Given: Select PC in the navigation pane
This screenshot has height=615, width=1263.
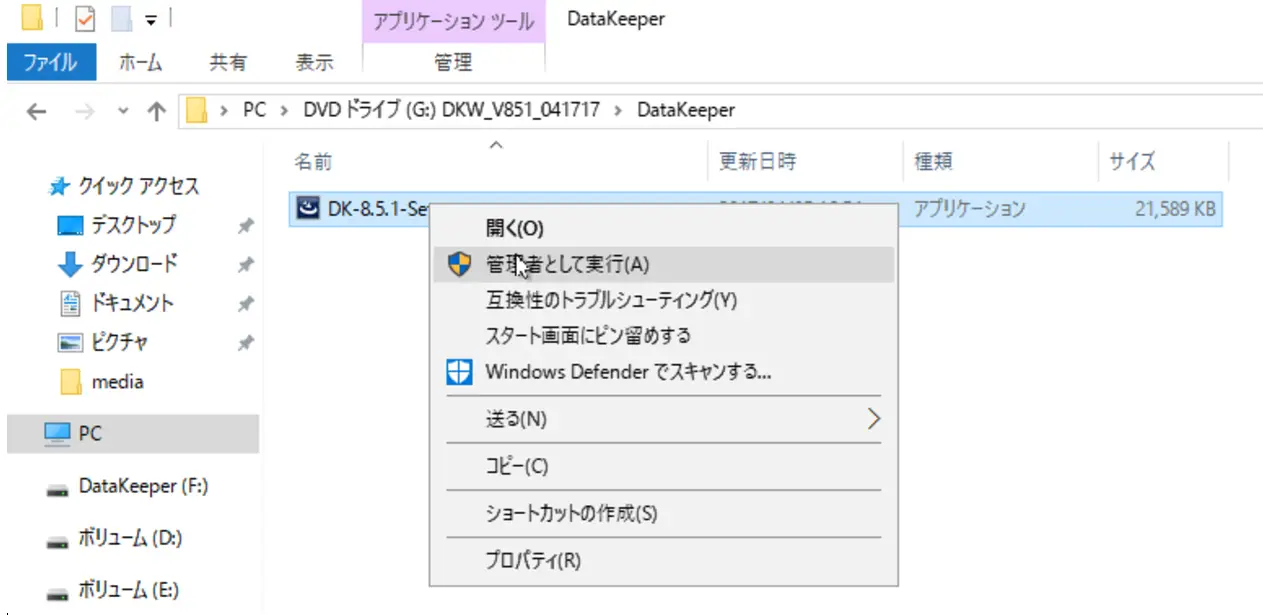Looking at the screenshot, I should (x=132, y=433).
